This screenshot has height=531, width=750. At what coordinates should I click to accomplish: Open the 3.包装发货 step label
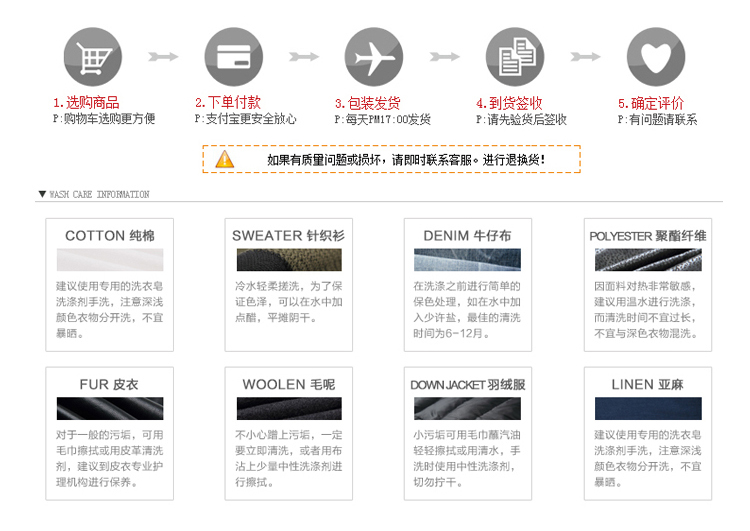(367, 102)
